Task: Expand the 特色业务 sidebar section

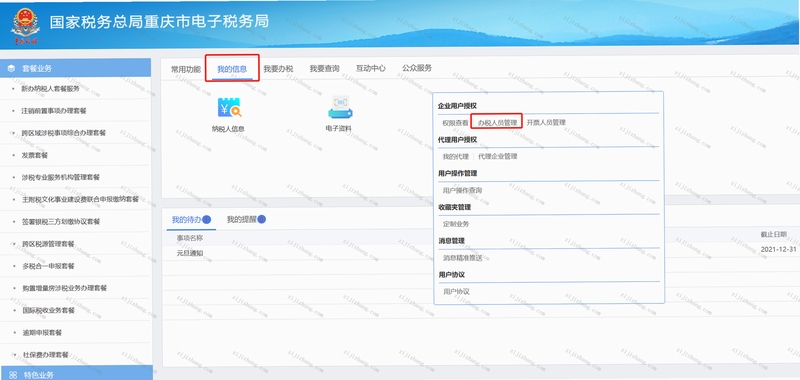Action: 76,373
